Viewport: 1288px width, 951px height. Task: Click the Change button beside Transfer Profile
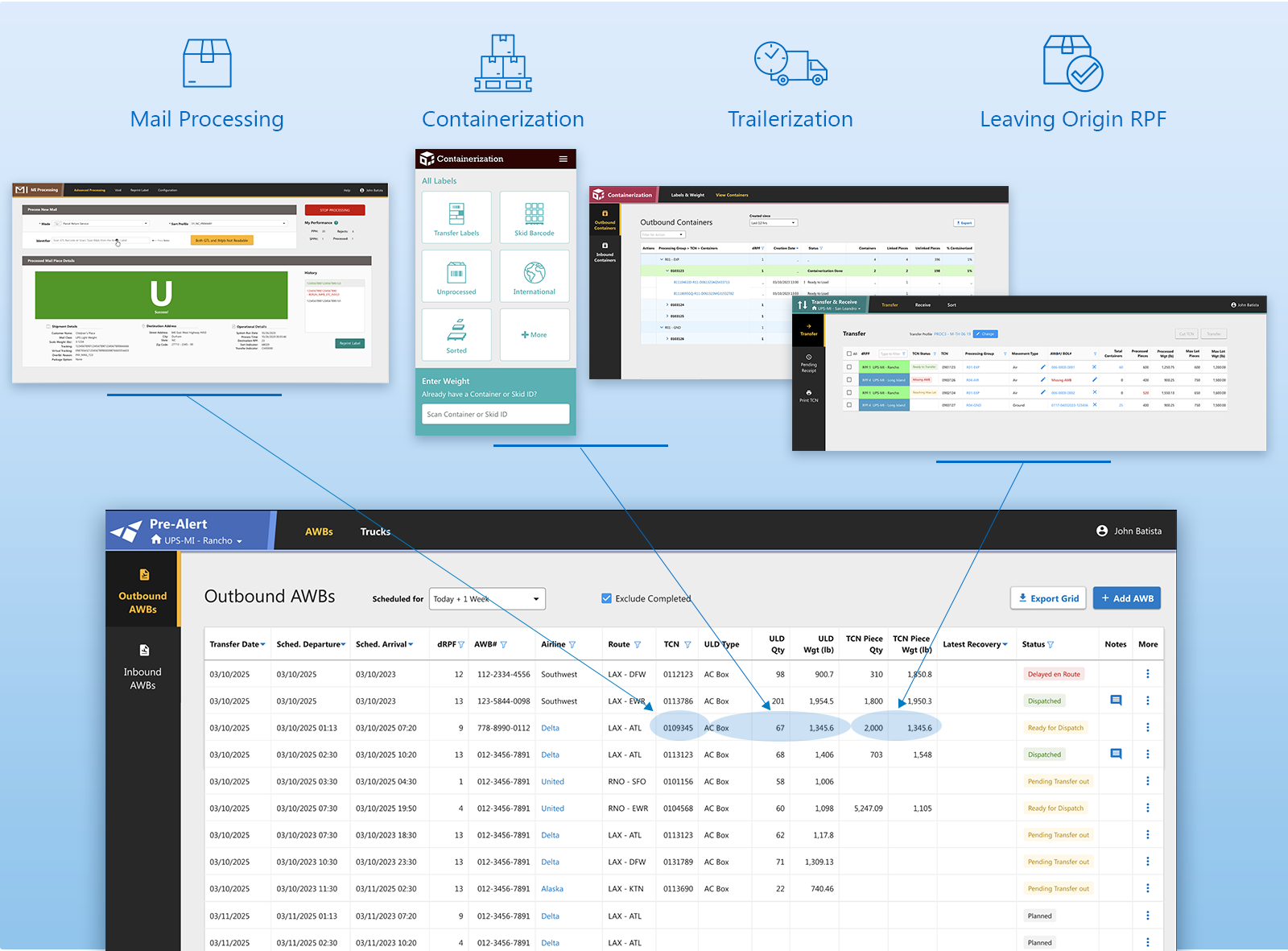[x=985, y=334]
